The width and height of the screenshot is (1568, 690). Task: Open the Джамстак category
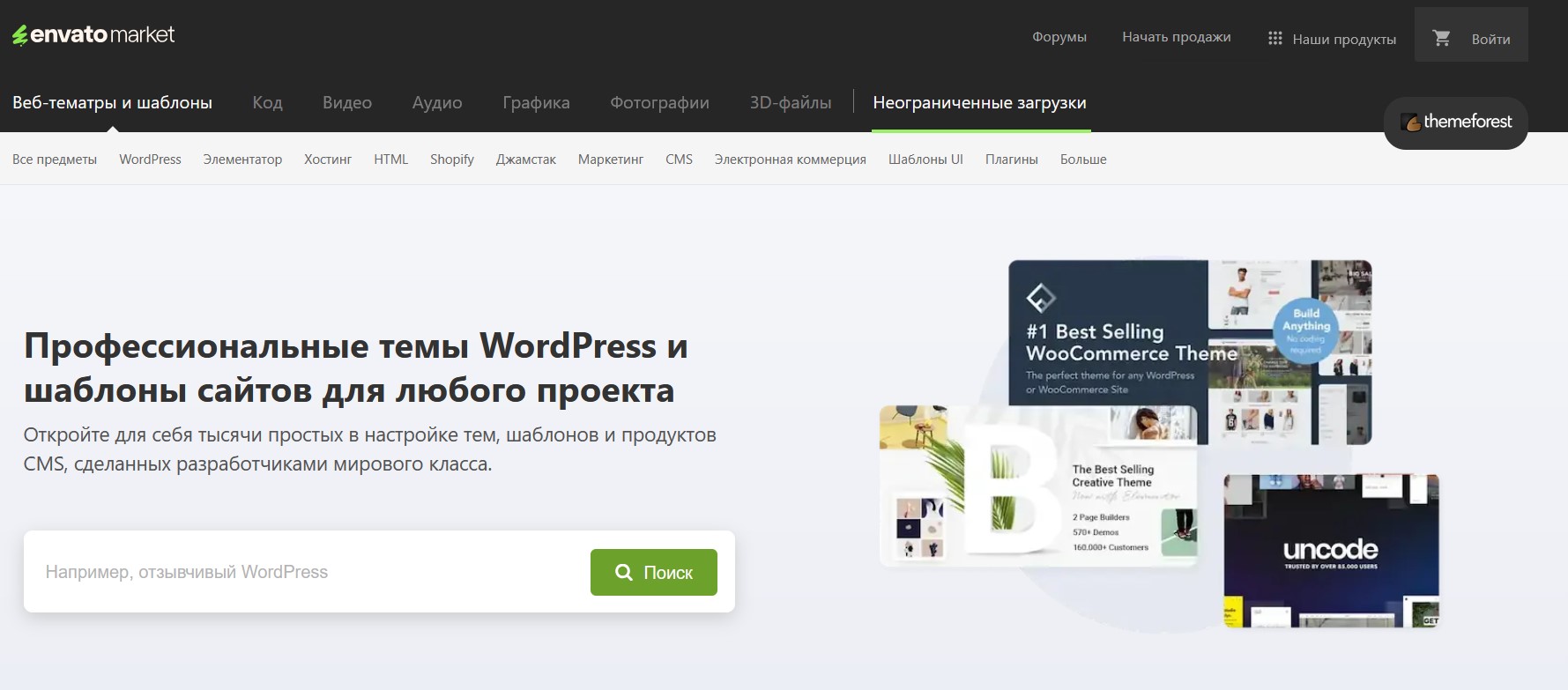click(x=526, y=160)
